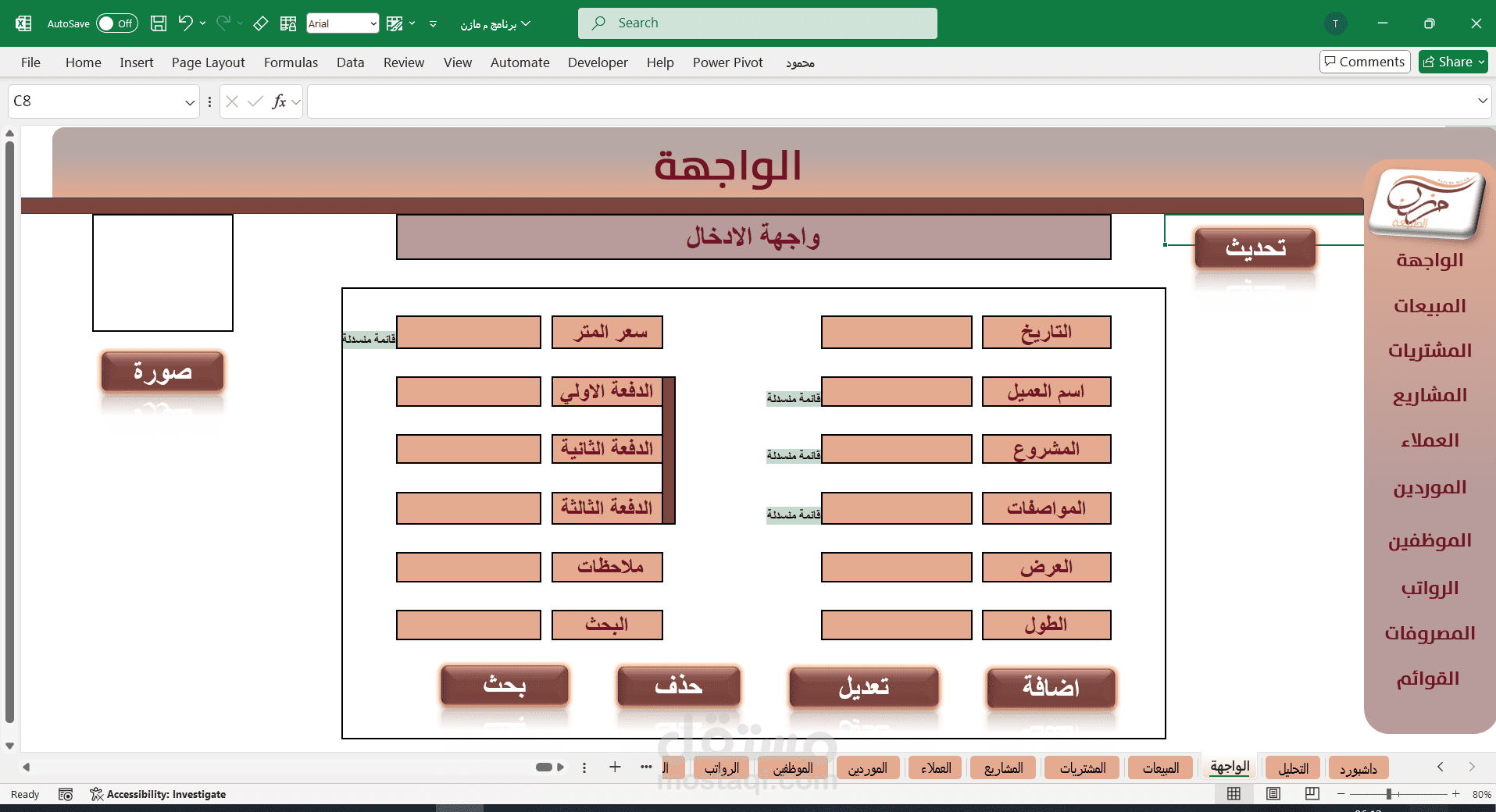Screen dimensions: 1496x812
Task: Click the input box next to التاريخ
Action: pyautogui.click(x=897, y=332)
